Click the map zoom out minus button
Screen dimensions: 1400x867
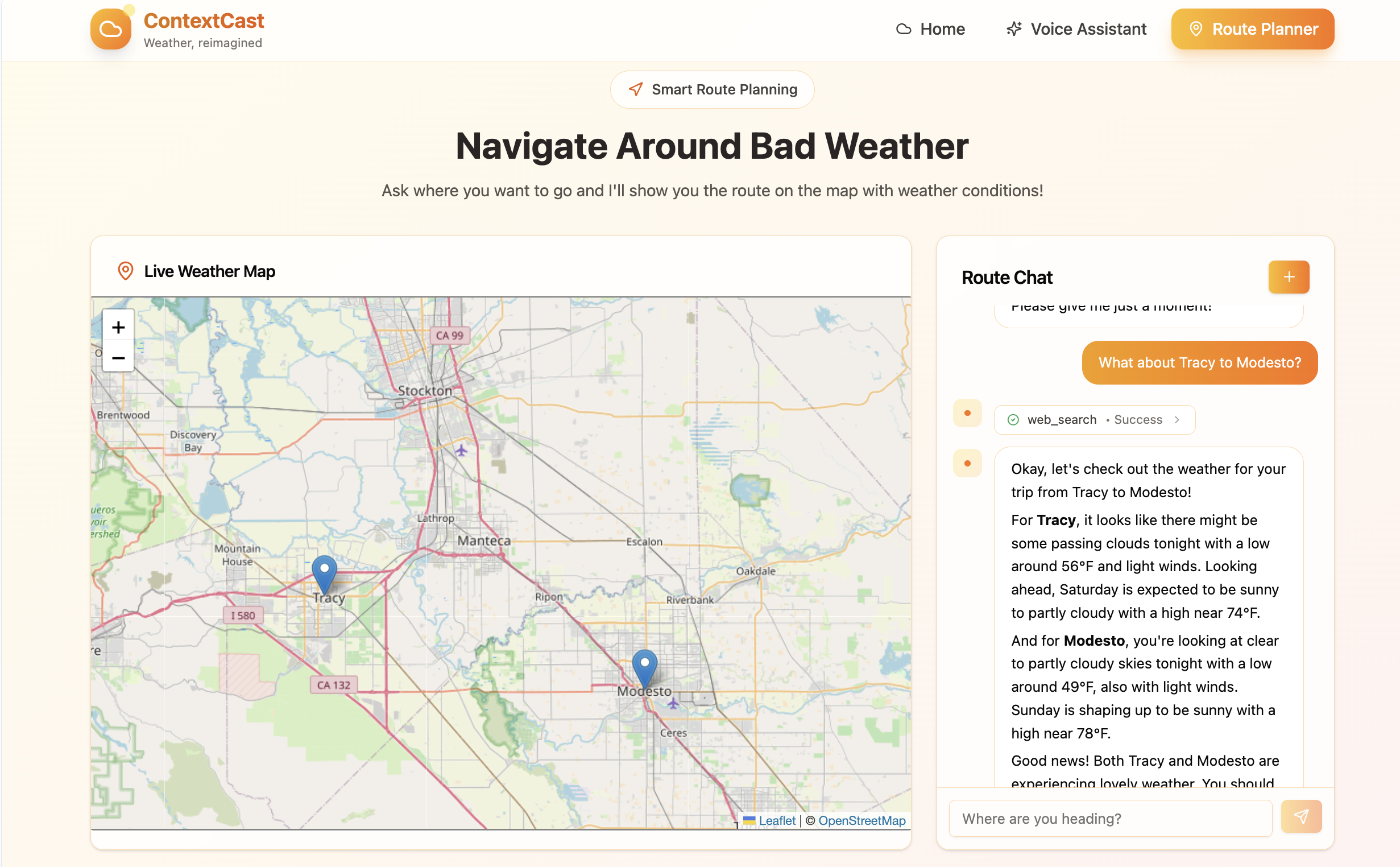[118, 358]
